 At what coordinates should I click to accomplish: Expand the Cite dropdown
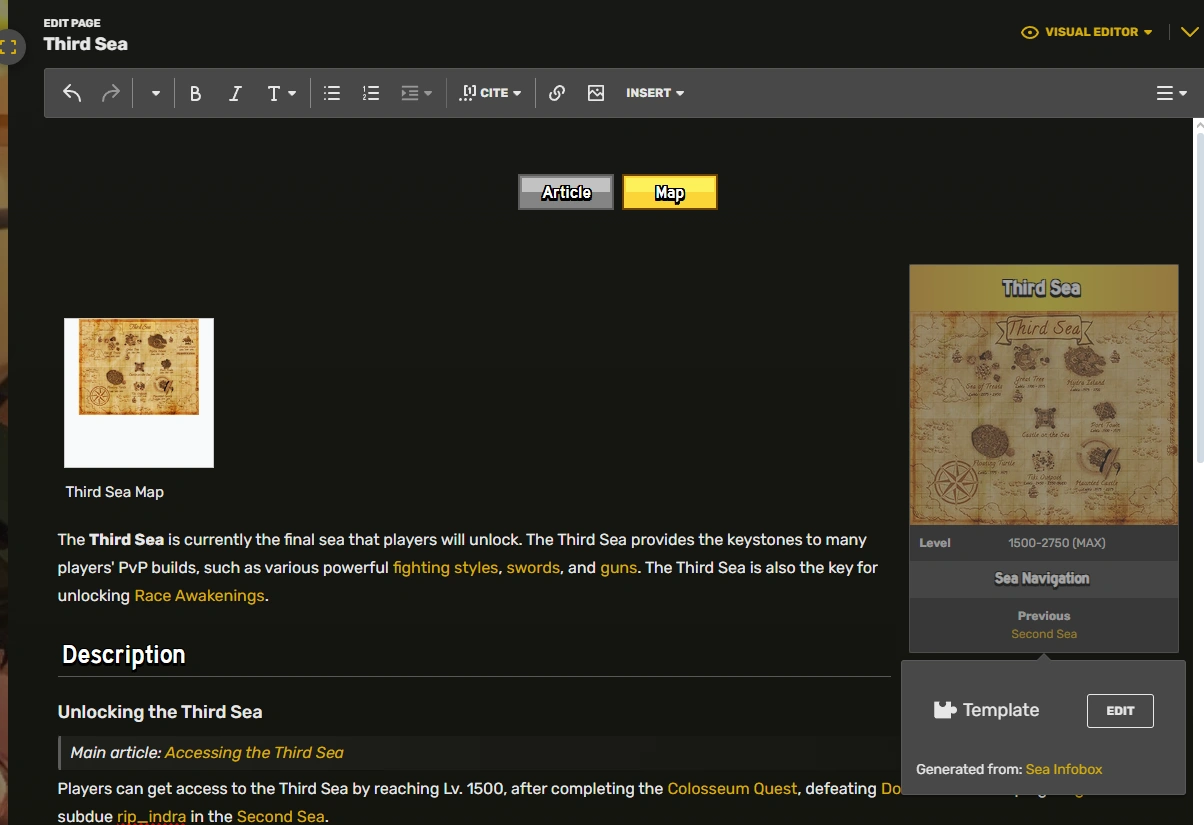(490, 93)
